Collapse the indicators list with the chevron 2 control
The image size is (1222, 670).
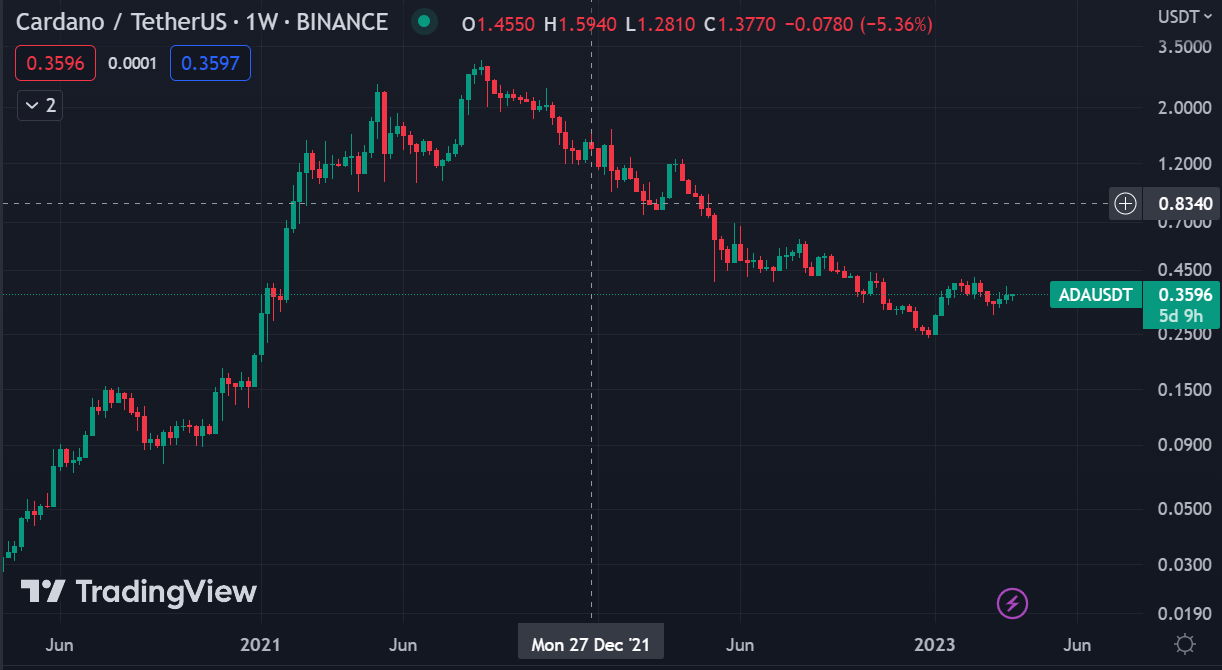(39, 104)
